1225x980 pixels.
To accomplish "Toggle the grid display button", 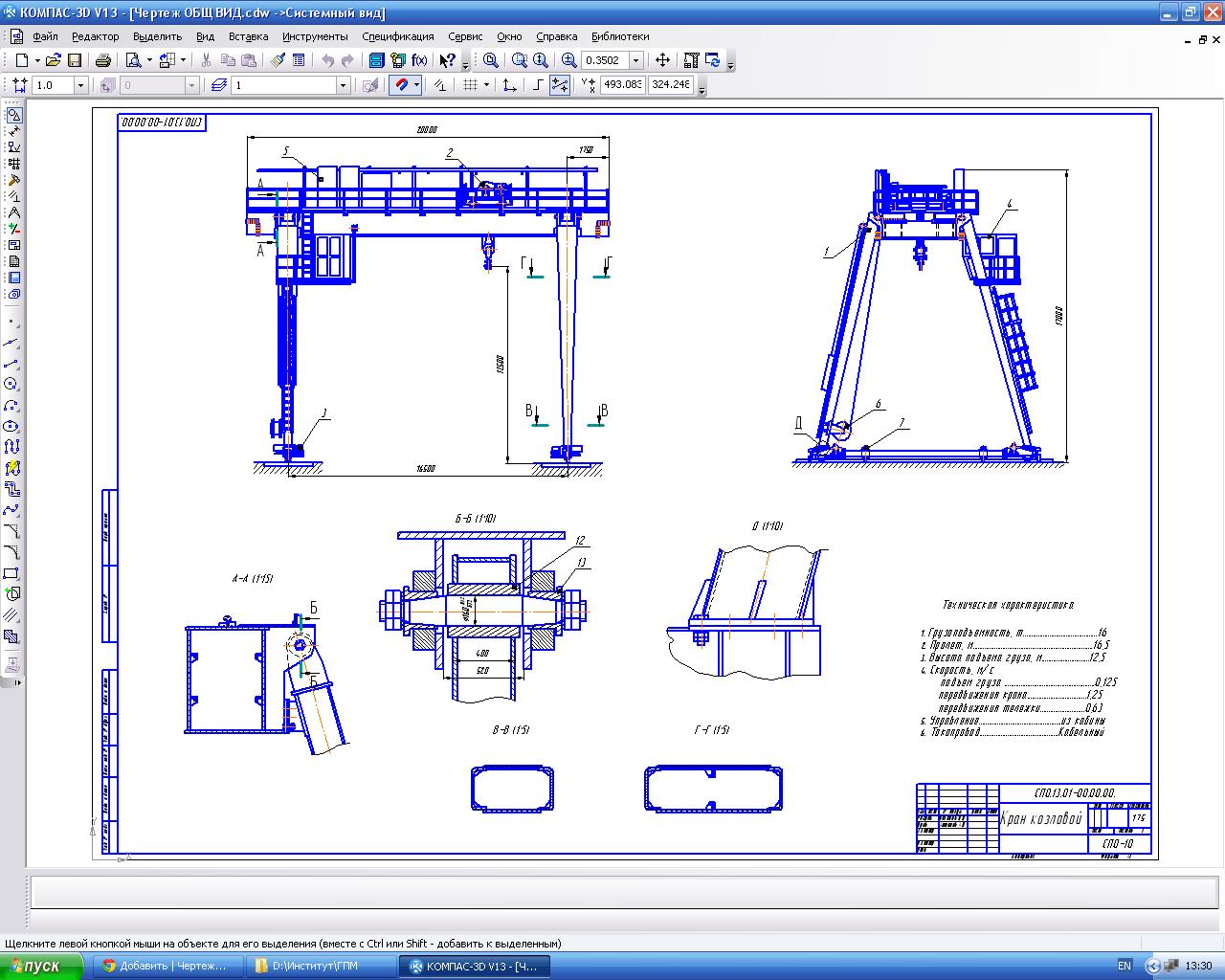I will coord(470,85).
